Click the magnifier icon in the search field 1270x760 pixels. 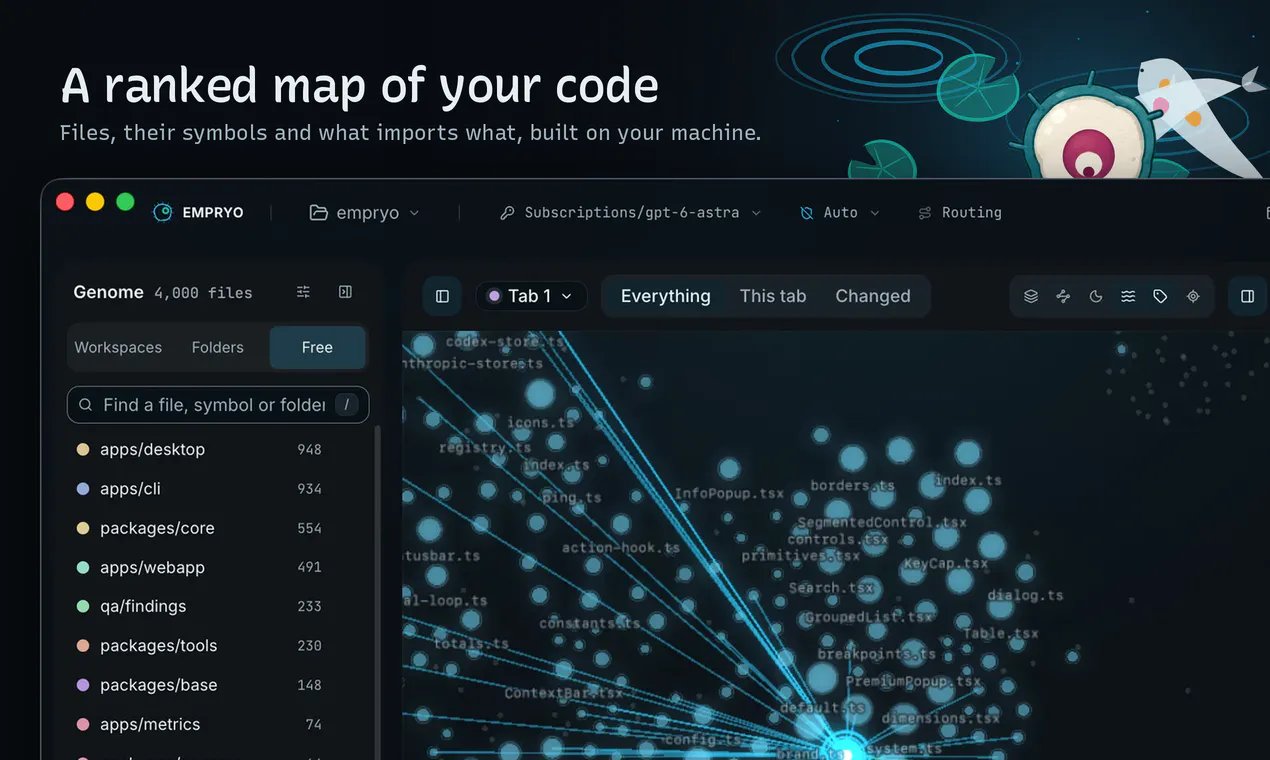tap(86, 405)
